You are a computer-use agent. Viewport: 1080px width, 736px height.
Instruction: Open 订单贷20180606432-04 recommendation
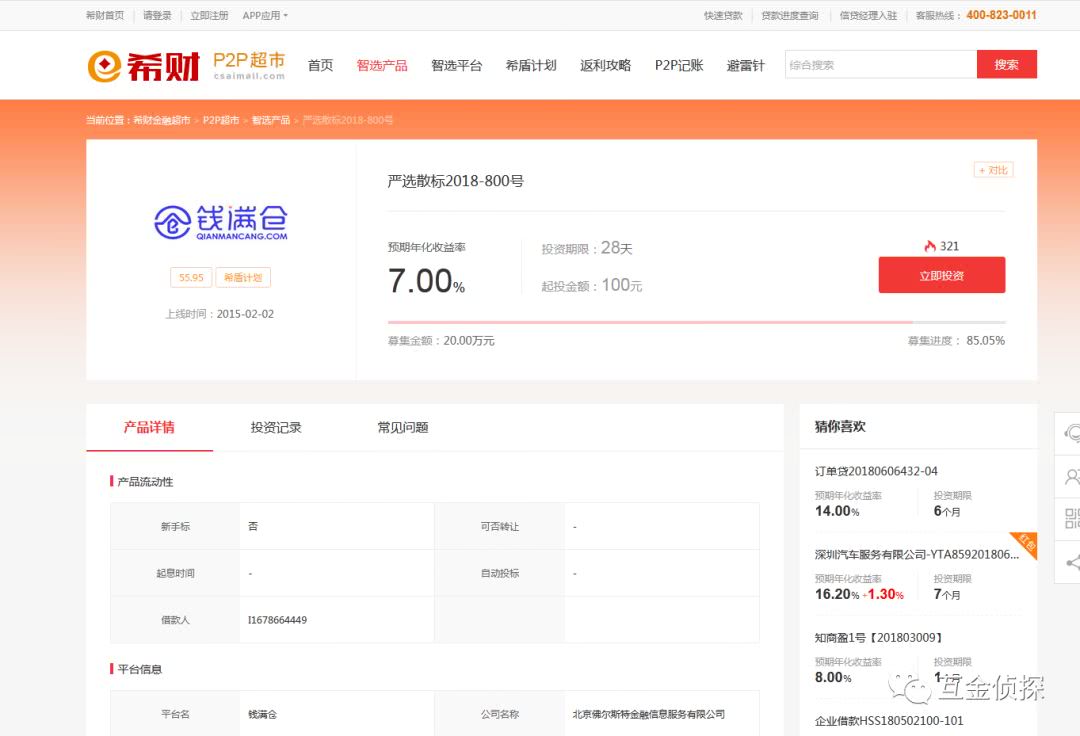[x=876, y=471]
